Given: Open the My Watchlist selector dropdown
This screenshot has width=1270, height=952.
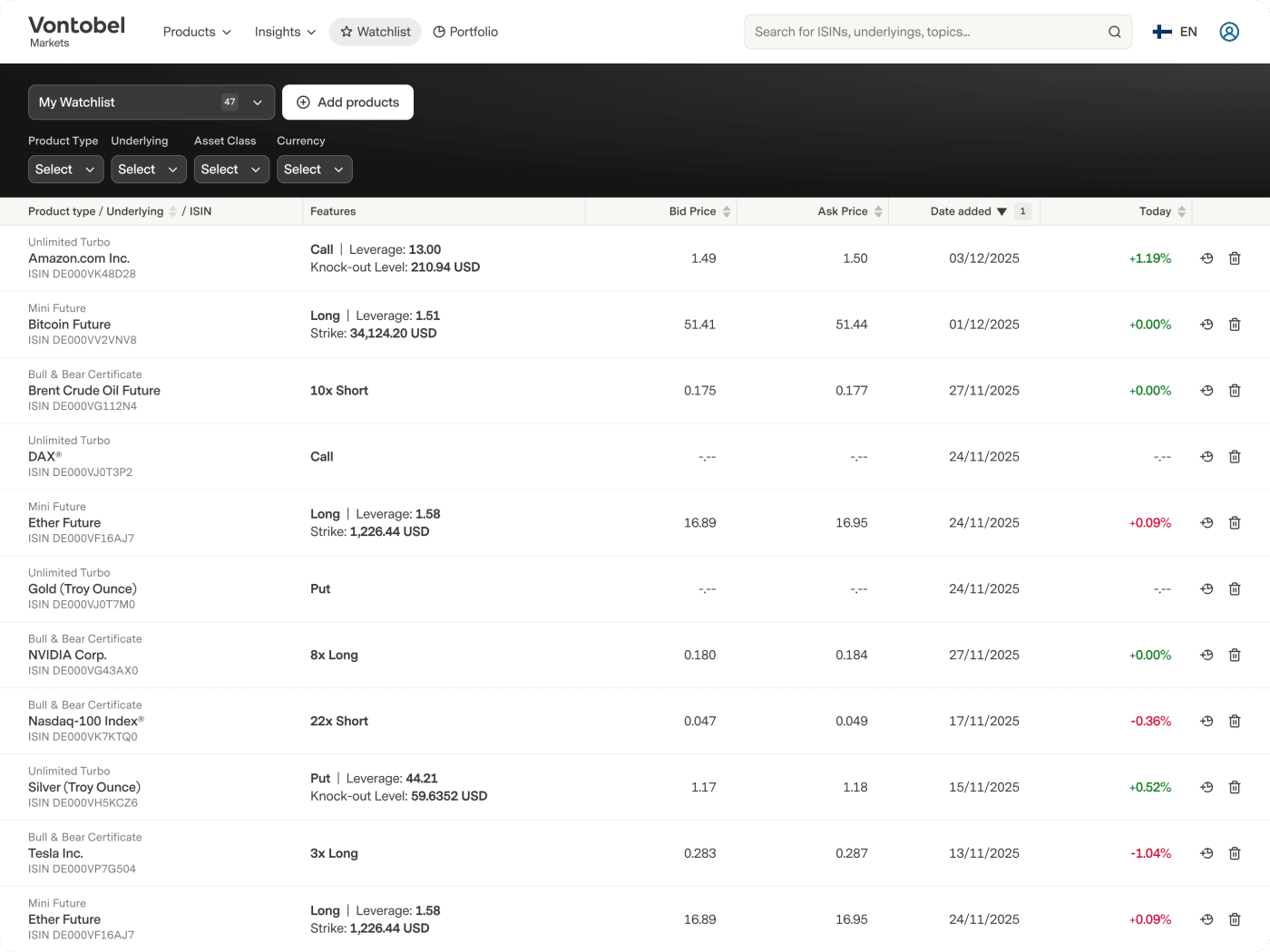Looking at the screenshot, I should point(151,102).
